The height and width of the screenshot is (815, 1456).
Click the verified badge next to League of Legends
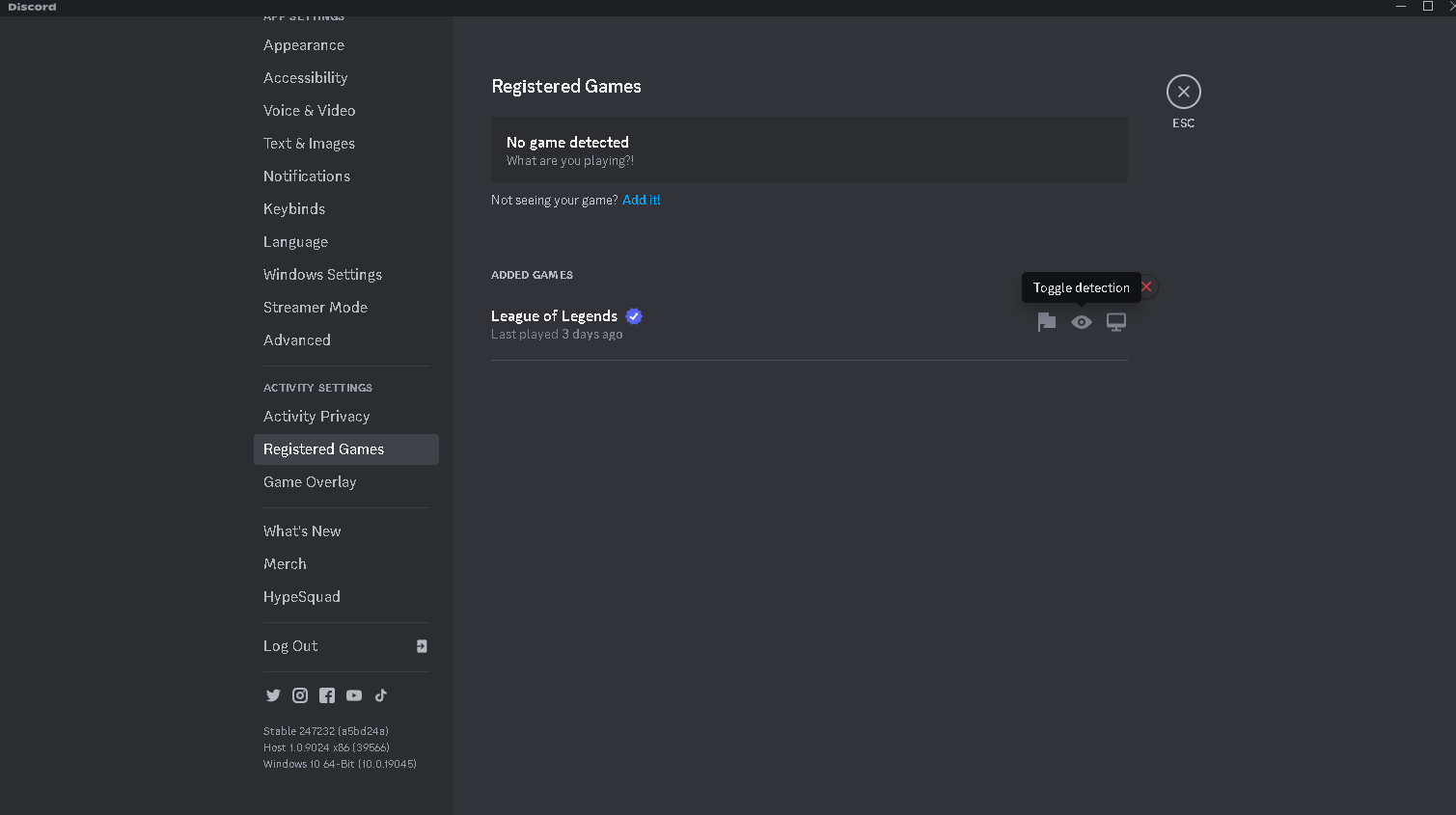coord(634,316)
